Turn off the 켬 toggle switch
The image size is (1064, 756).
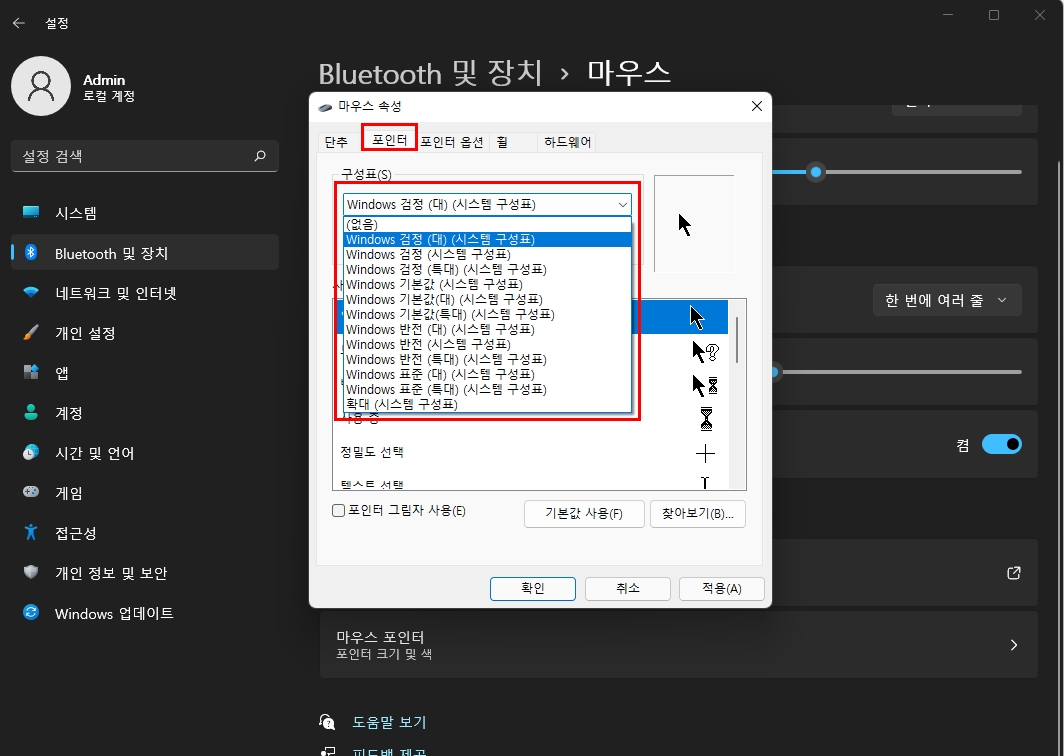tap(1002, 445)
